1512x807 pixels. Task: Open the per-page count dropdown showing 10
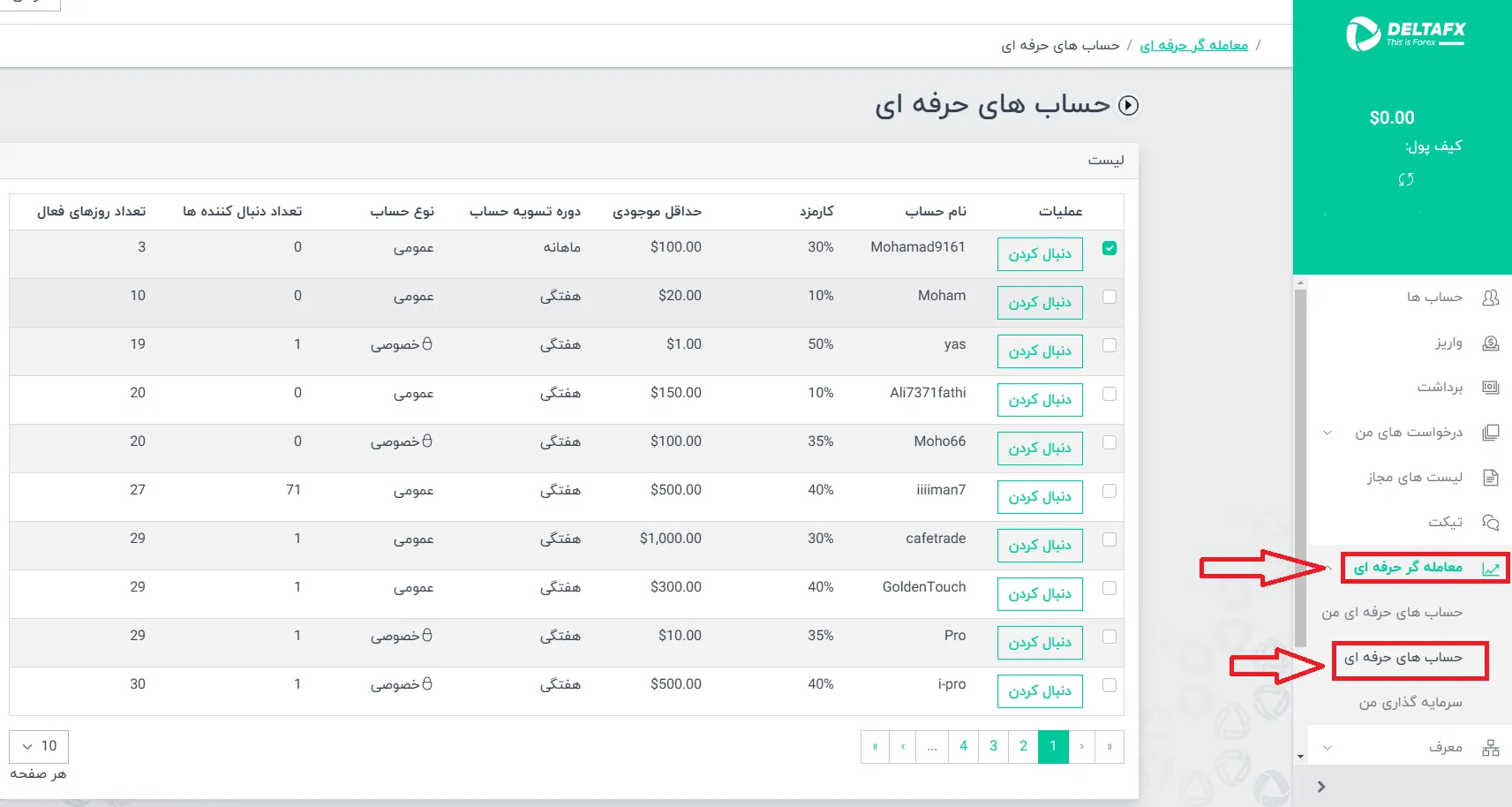click(38, 746)
